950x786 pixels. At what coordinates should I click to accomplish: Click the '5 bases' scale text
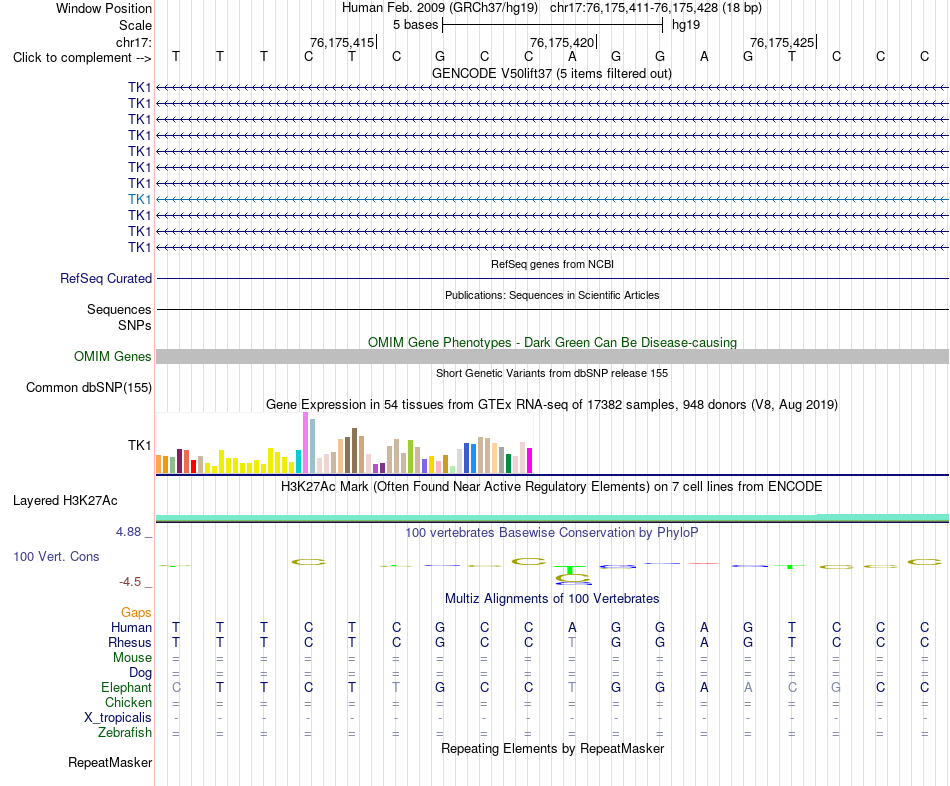click(415, 25)
